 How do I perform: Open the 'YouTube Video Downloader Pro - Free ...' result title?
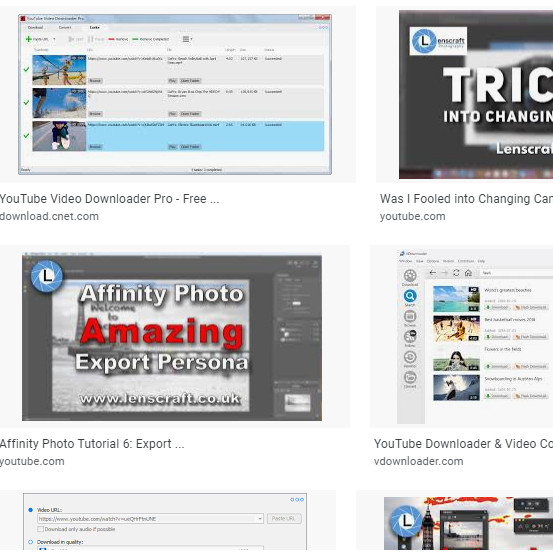coord(110,199)
